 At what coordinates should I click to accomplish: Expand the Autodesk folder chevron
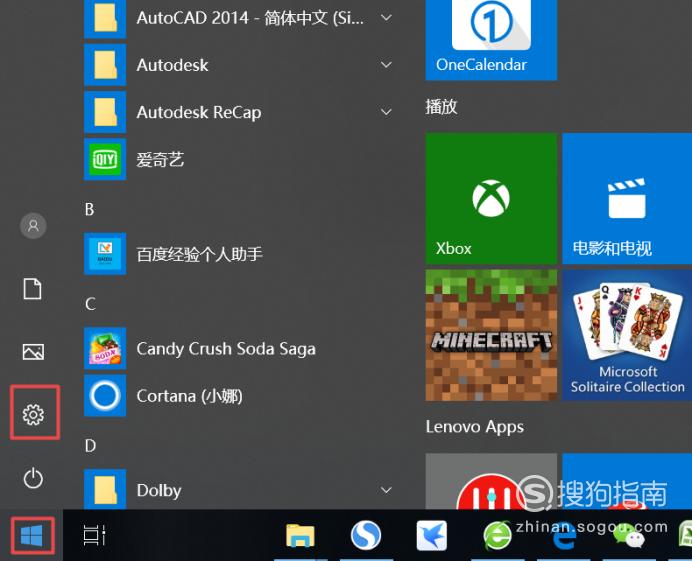pos(386,65)
